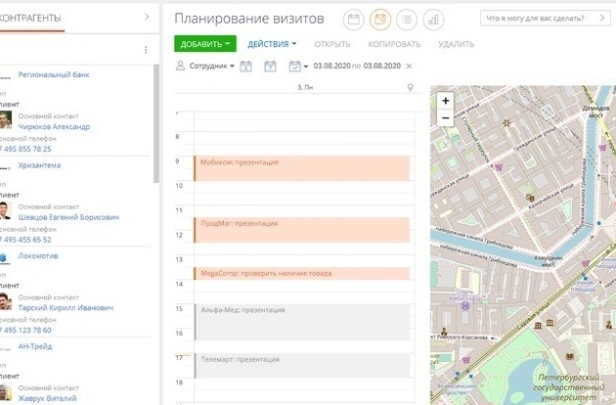Viewport: 616px width, 405px height.
Task: Open the Действия dropdown menu
Action: point(272,44)
